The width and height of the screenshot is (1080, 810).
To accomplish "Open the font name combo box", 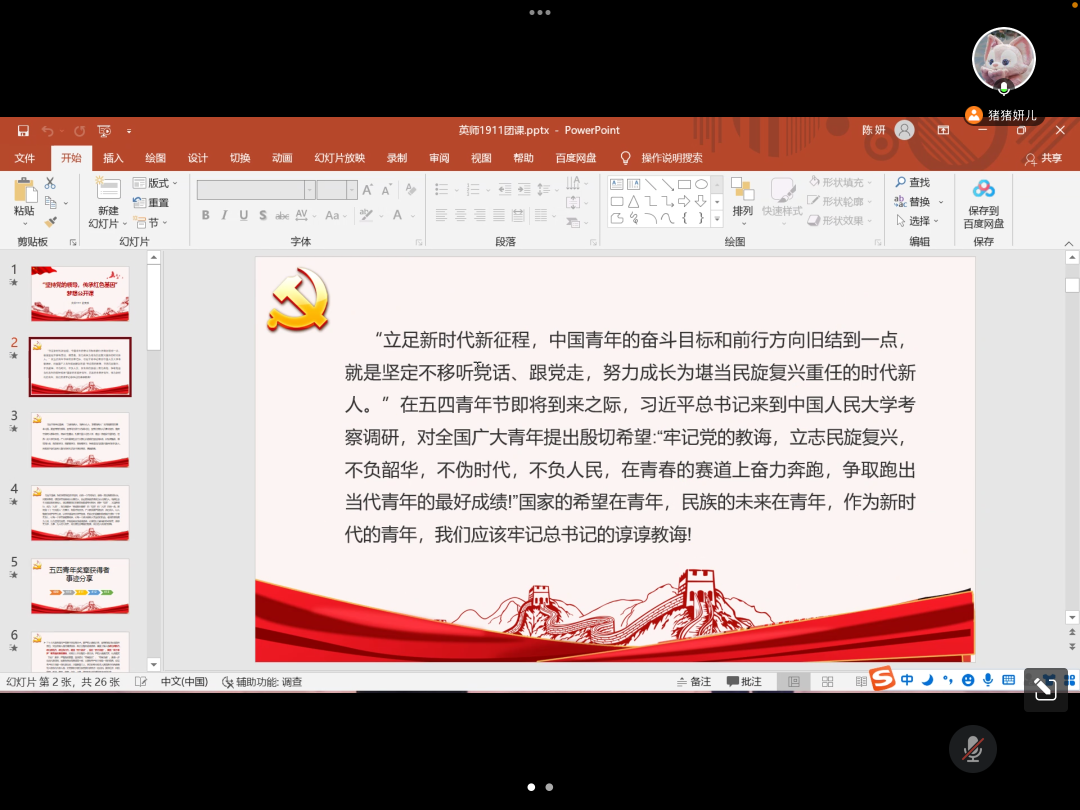I will 256,189.
